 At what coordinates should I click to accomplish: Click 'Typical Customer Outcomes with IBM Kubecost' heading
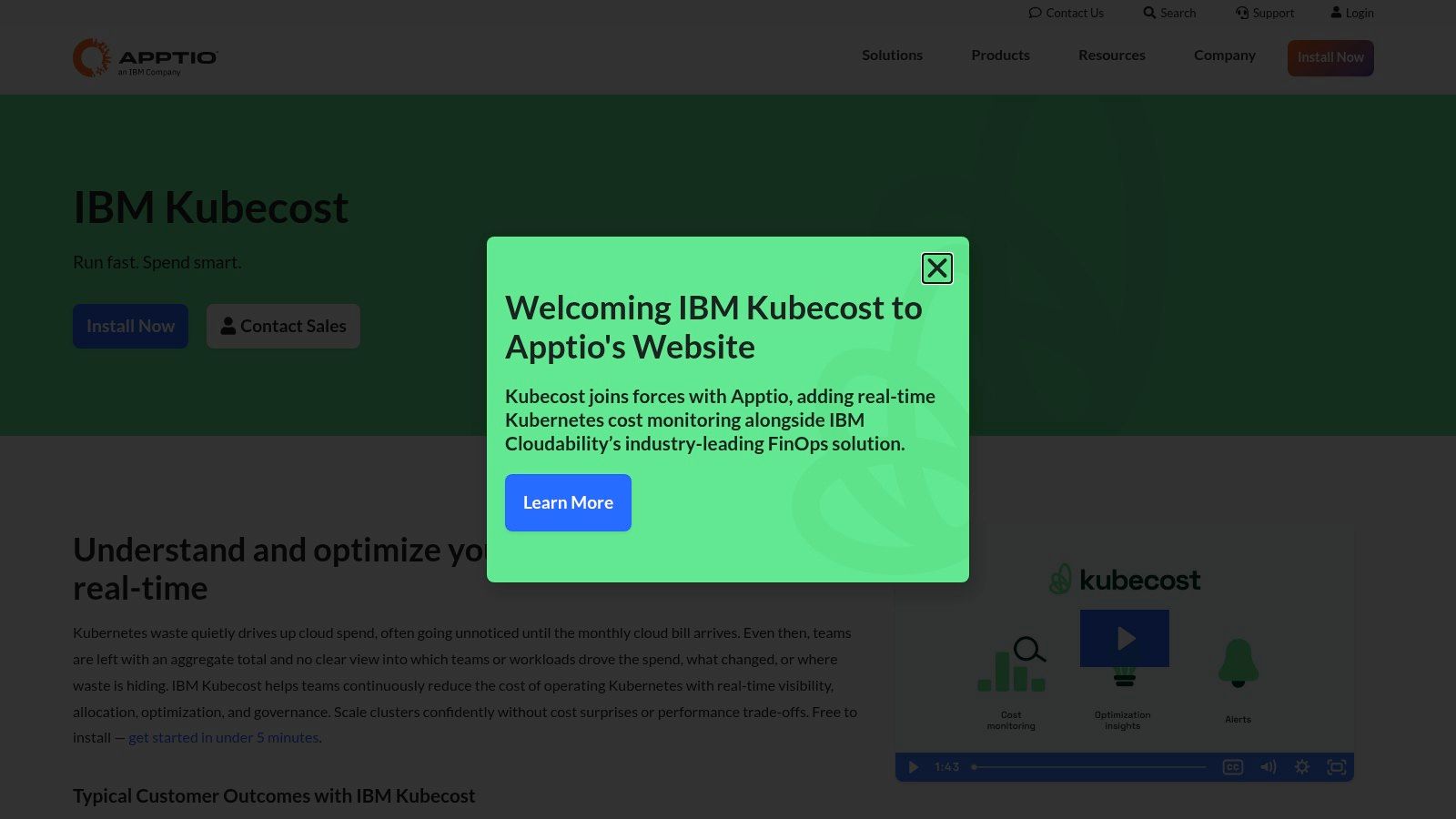point(274,796)
